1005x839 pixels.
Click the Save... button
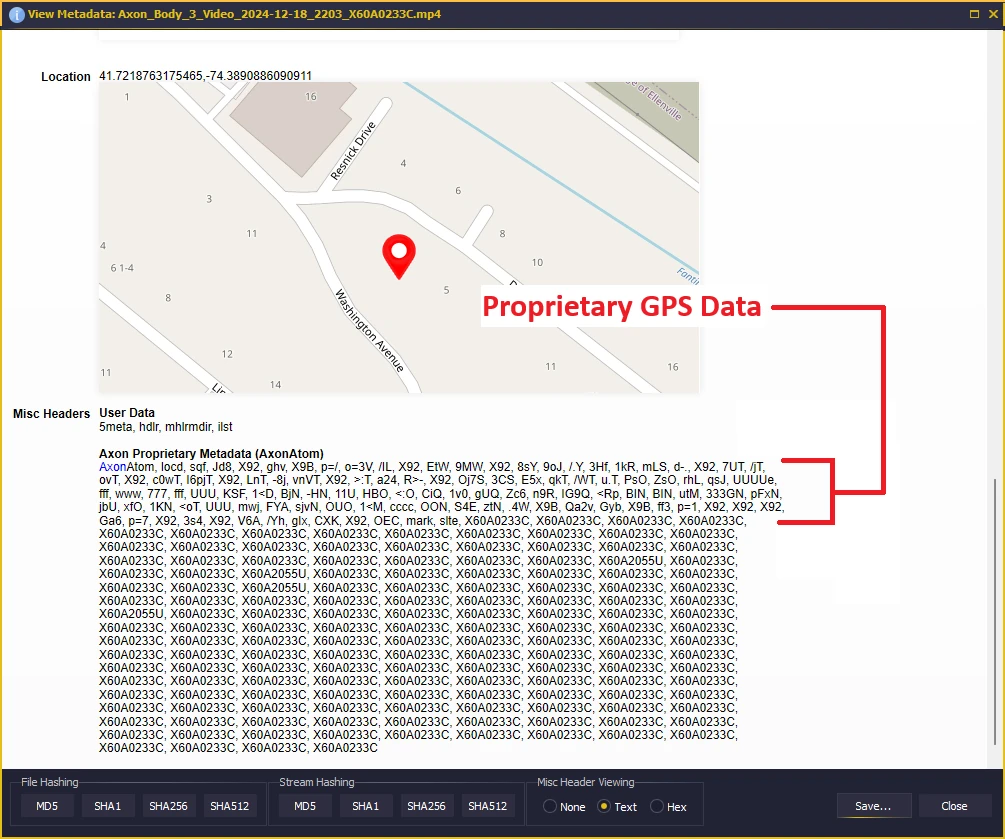coord(874,806)
